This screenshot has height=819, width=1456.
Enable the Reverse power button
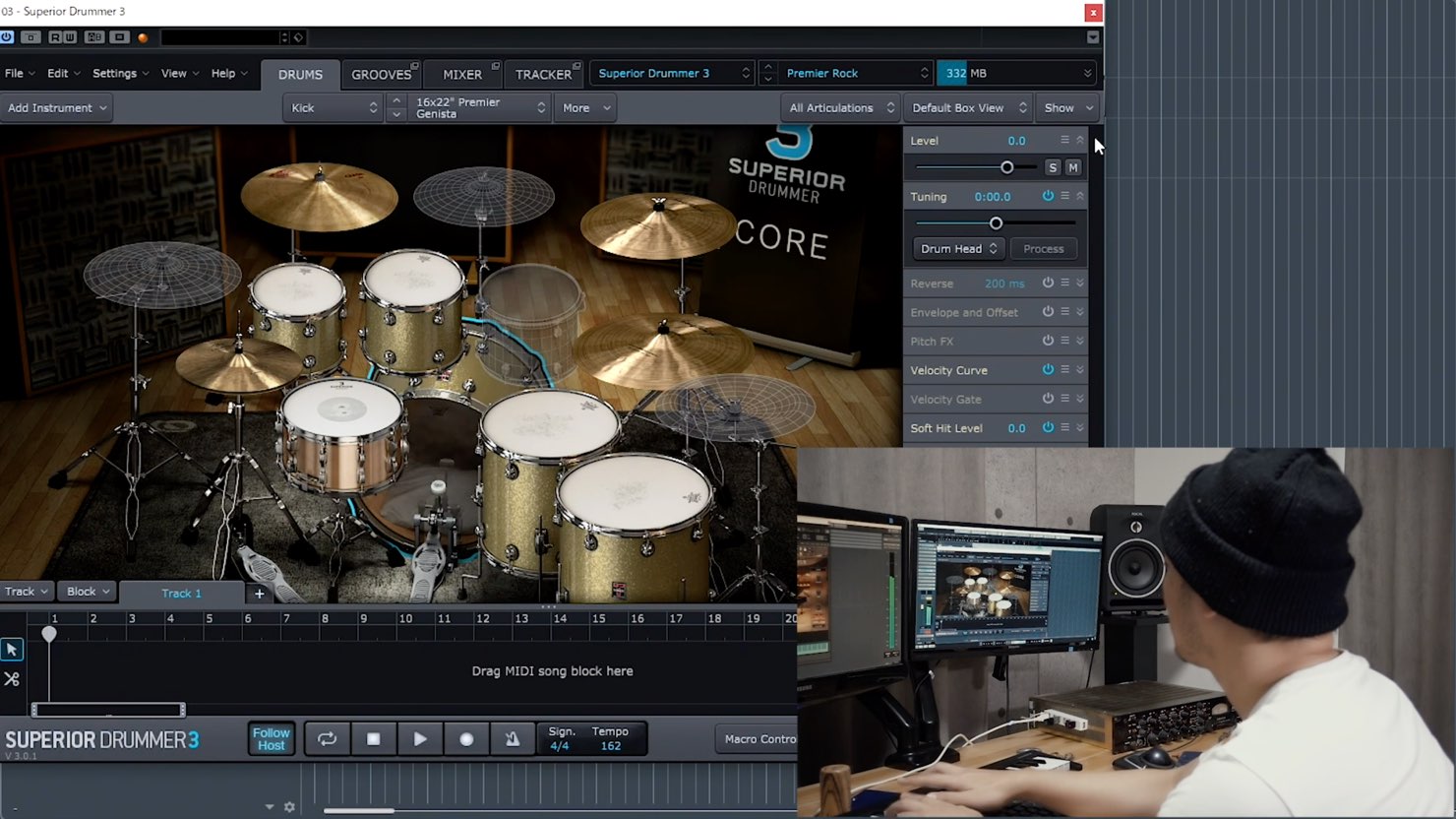(x=1048, y=283)
